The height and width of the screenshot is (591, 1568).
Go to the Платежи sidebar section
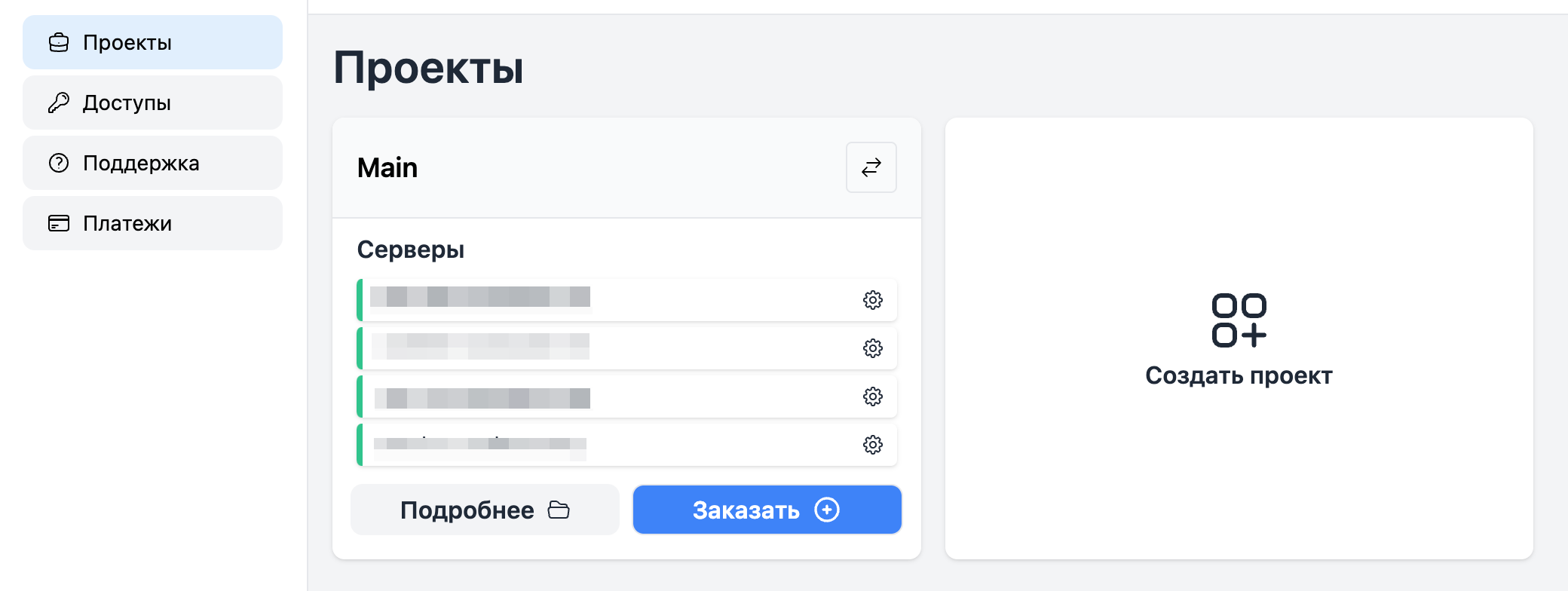click(x=152, y=223)
